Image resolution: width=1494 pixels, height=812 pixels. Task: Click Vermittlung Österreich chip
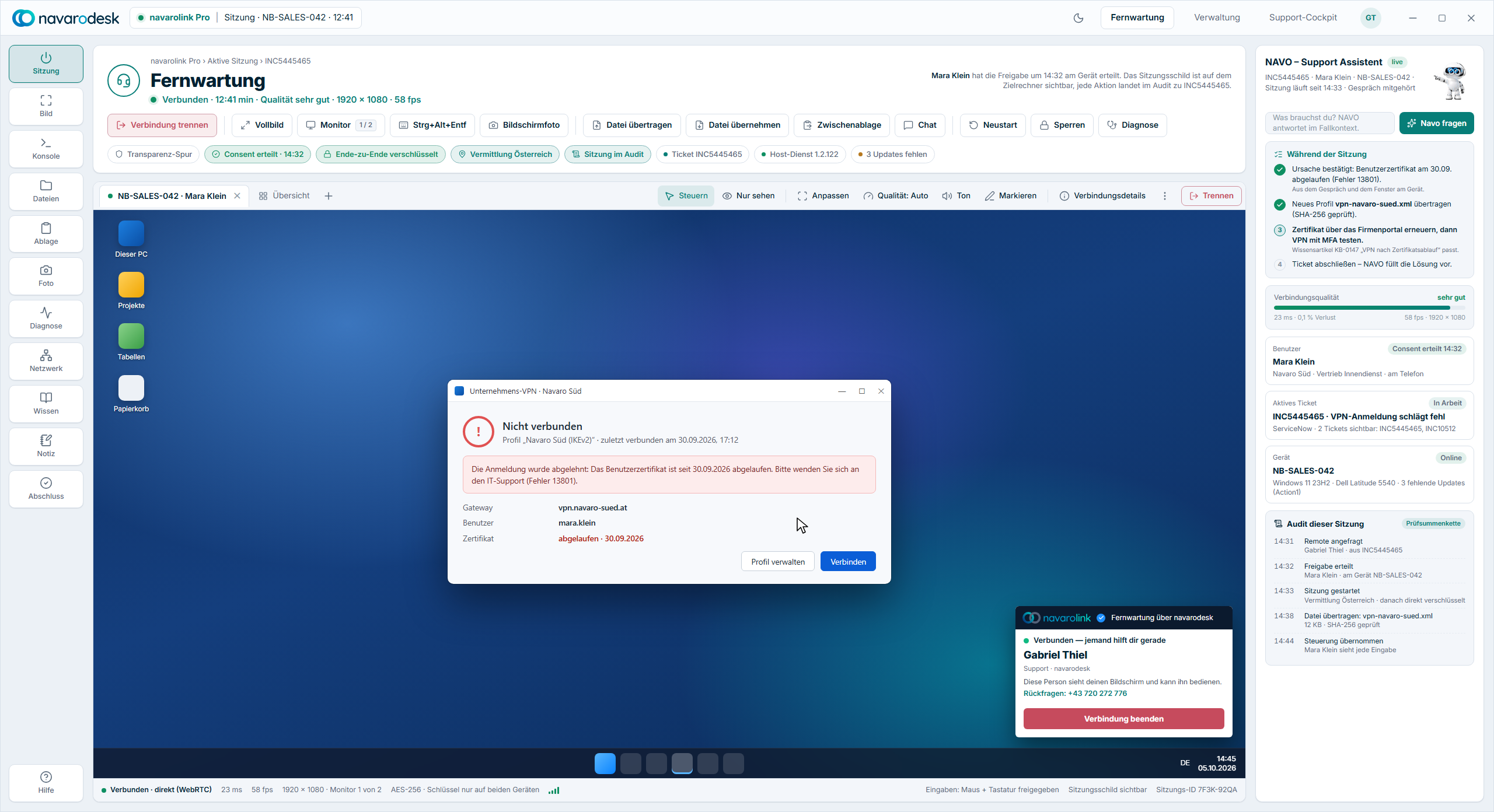tap(505, 154)
